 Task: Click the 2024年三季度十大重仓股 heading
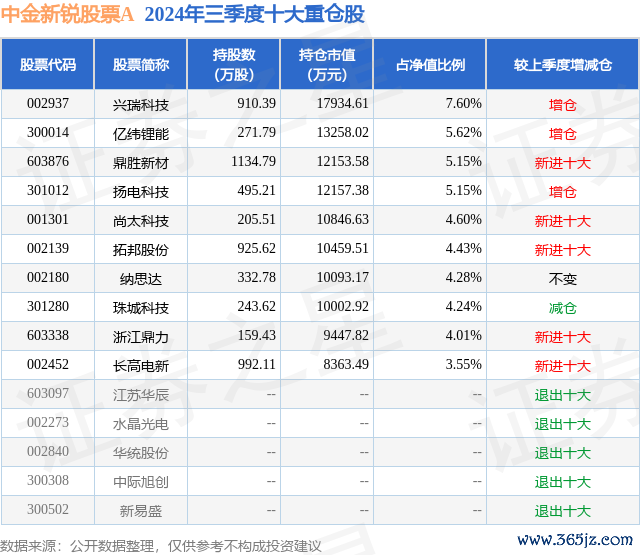pyautogui.click(x=254, y=14)
